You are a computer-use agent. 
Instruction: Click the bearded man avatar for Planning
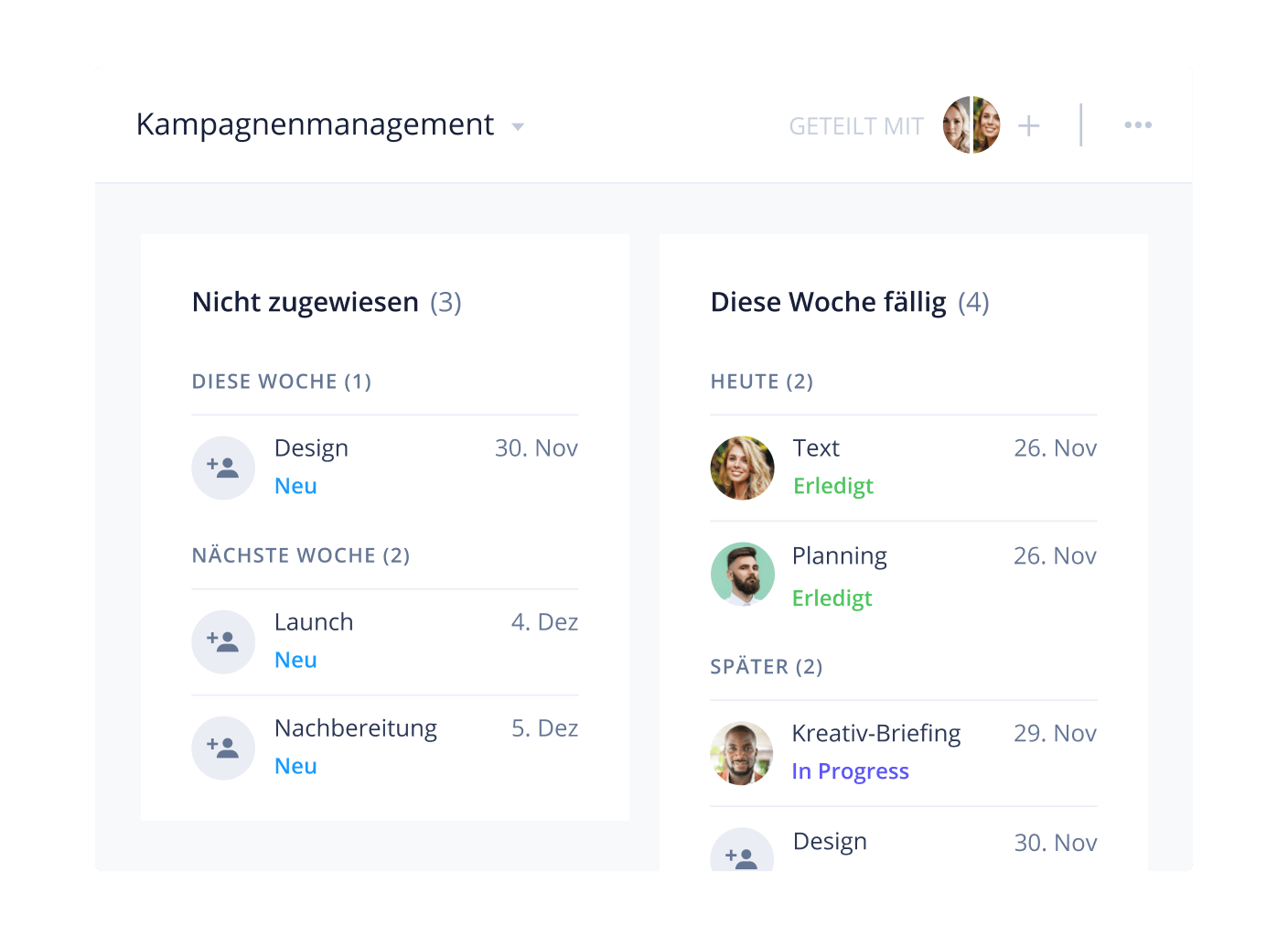pyautogui.click(x=742, y=575)
